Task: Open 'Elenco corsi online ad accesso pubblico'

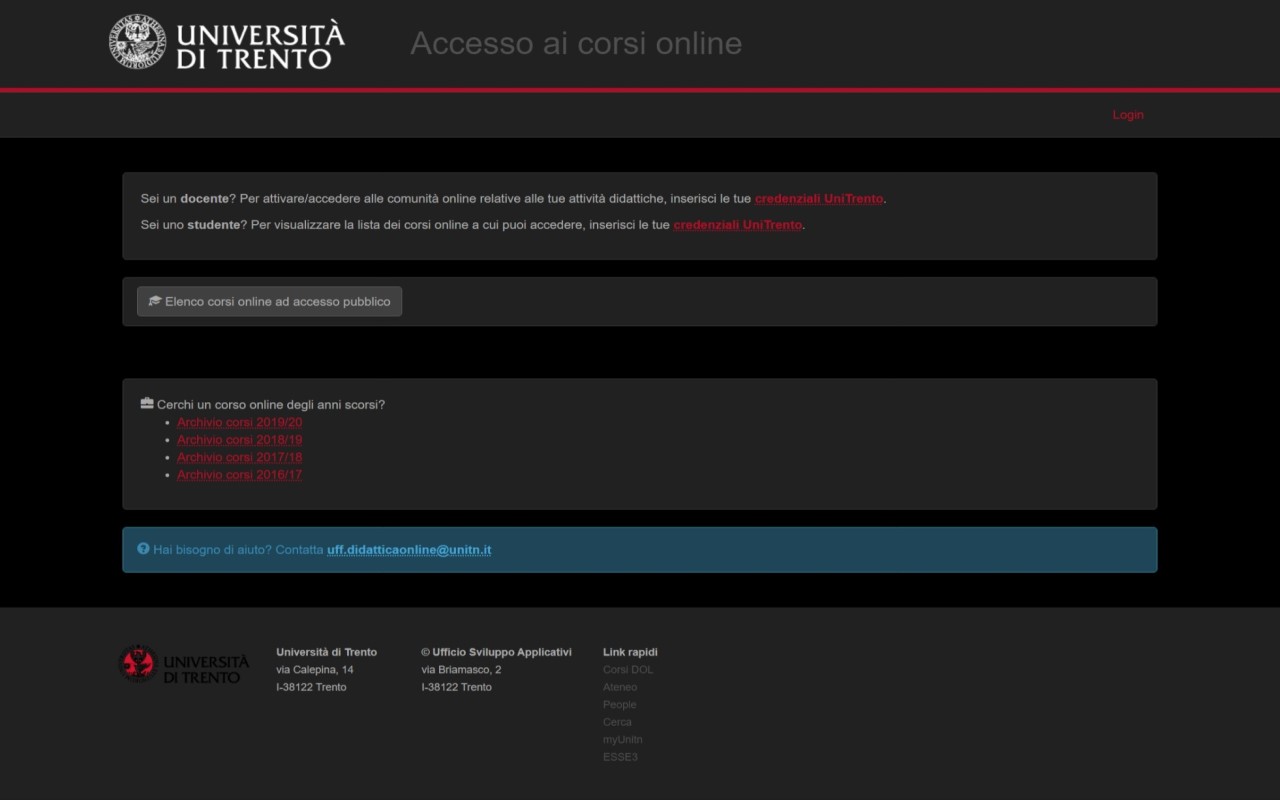Action: pos(269,301)
